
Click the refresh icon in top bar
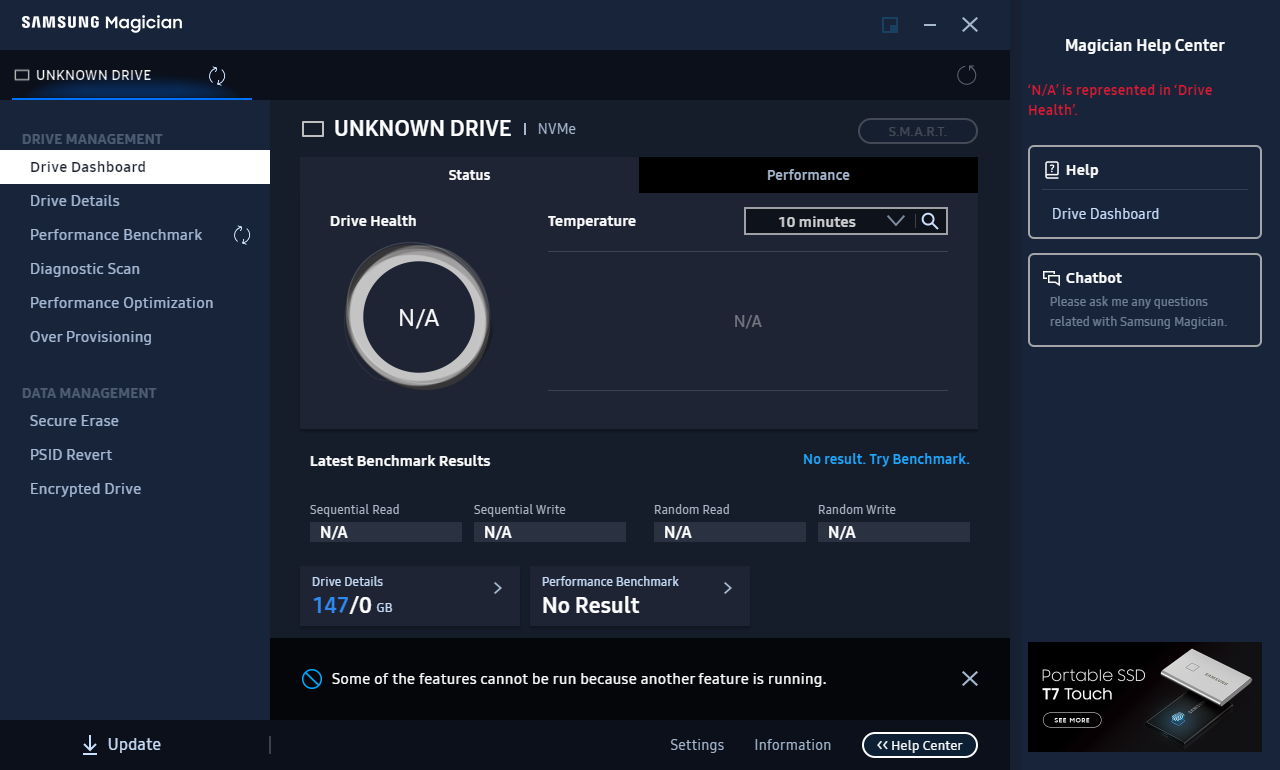966,75
